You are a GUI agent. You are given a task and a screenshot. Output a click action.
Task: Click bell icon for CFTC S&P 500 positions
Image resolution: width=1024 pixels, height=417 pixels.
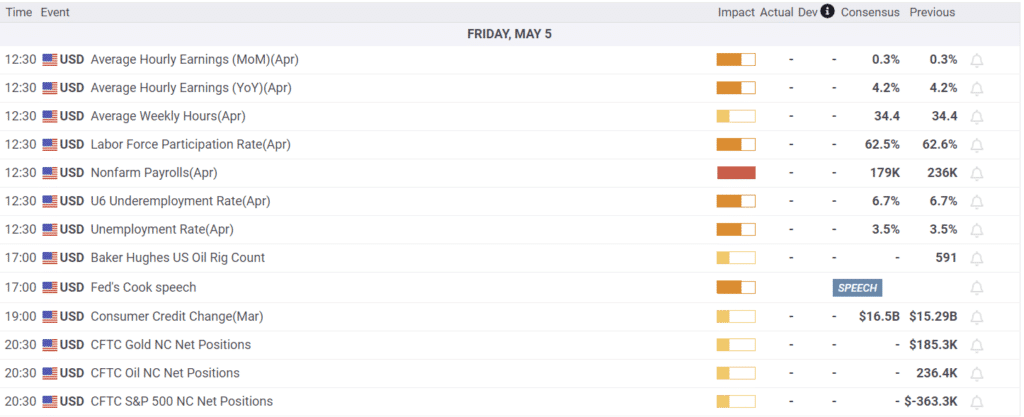[977, 402]
